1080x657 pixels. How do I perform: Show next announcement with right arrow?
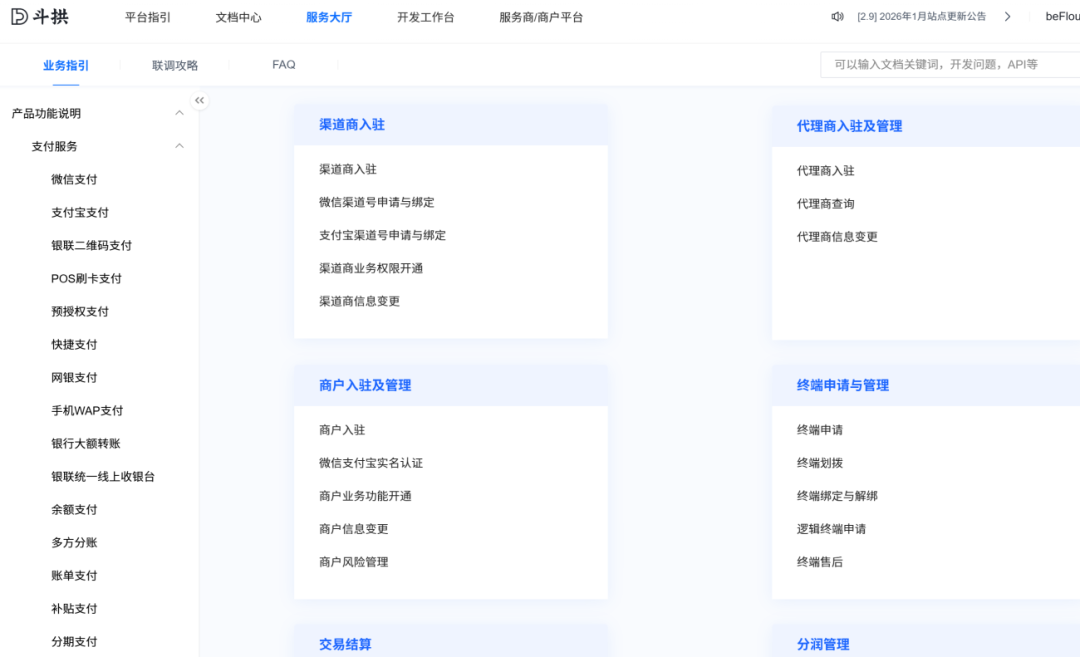coord(1008,17)
